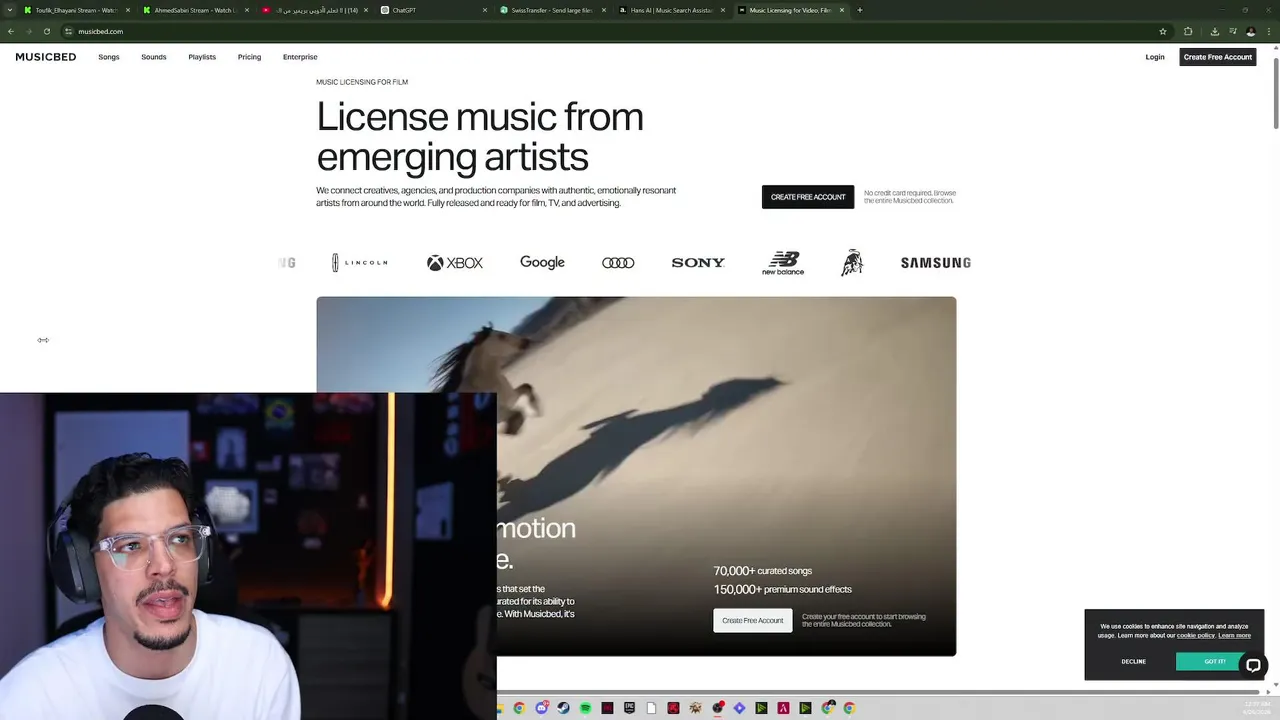Decline cookies in the cookie banner
This screenshot has height=720, width=1280.
pos(1133,662)
